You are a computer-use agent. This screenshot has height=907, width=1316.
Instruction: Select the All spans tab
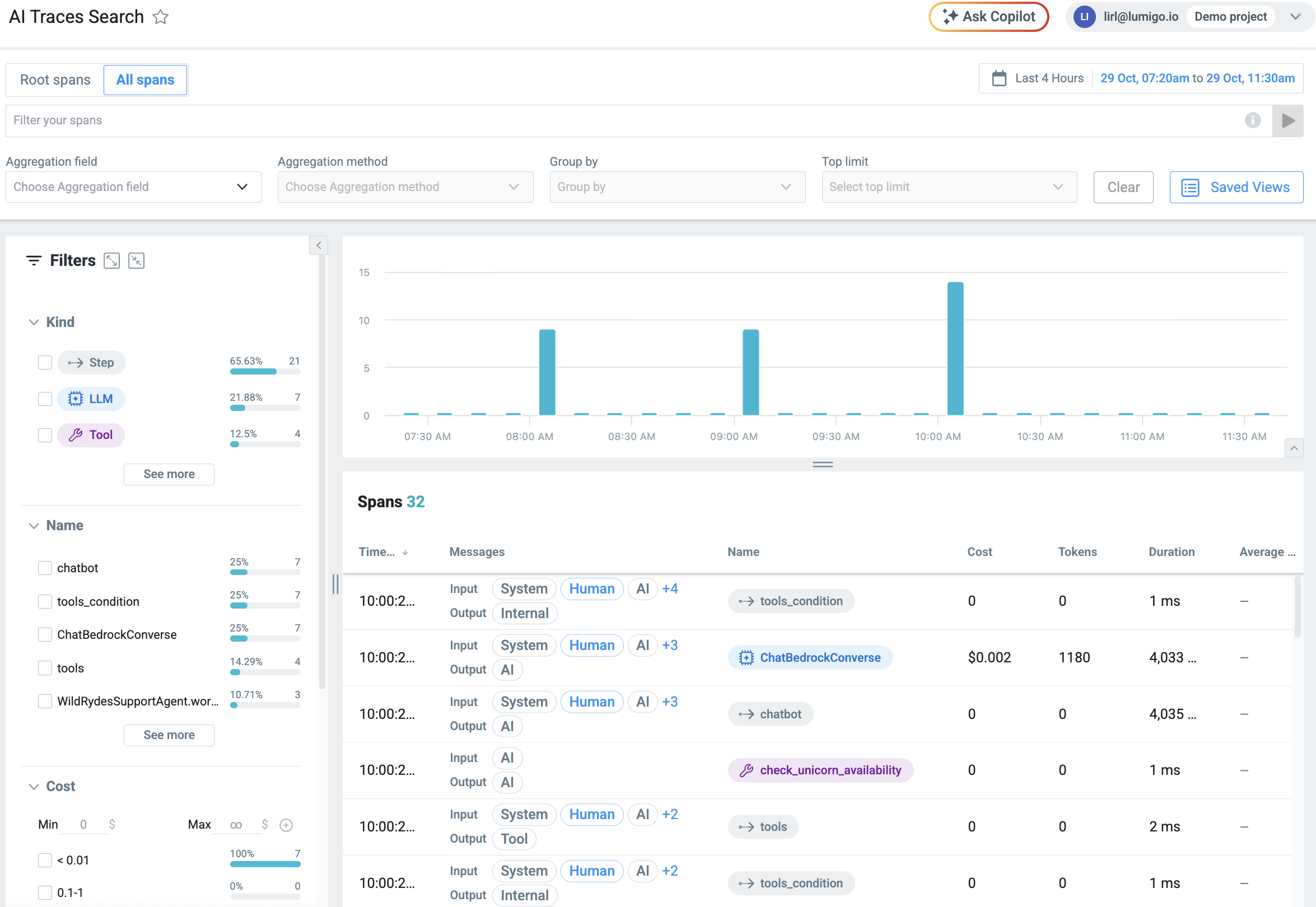point(145,80)
